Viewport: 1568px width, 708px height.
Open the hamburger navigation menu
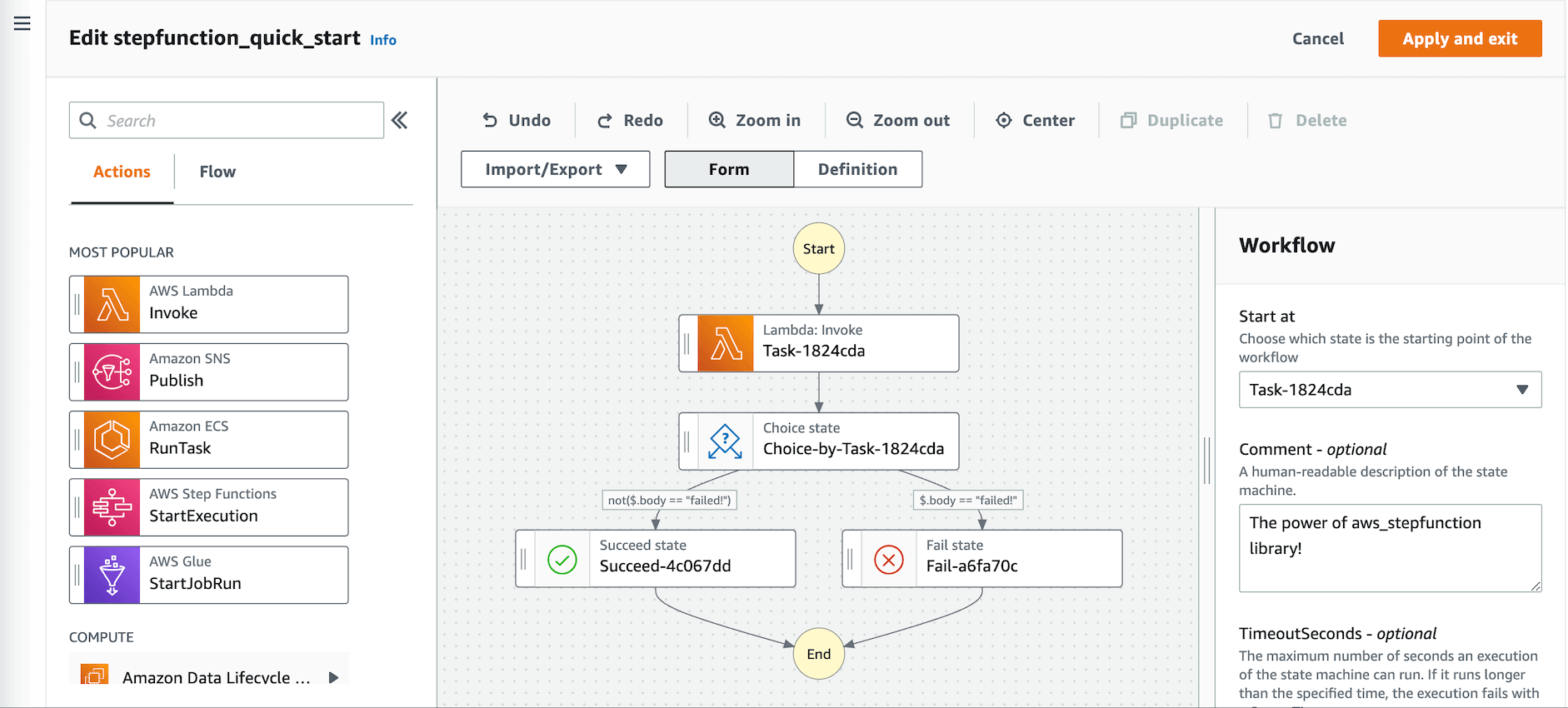pos(22,24)
